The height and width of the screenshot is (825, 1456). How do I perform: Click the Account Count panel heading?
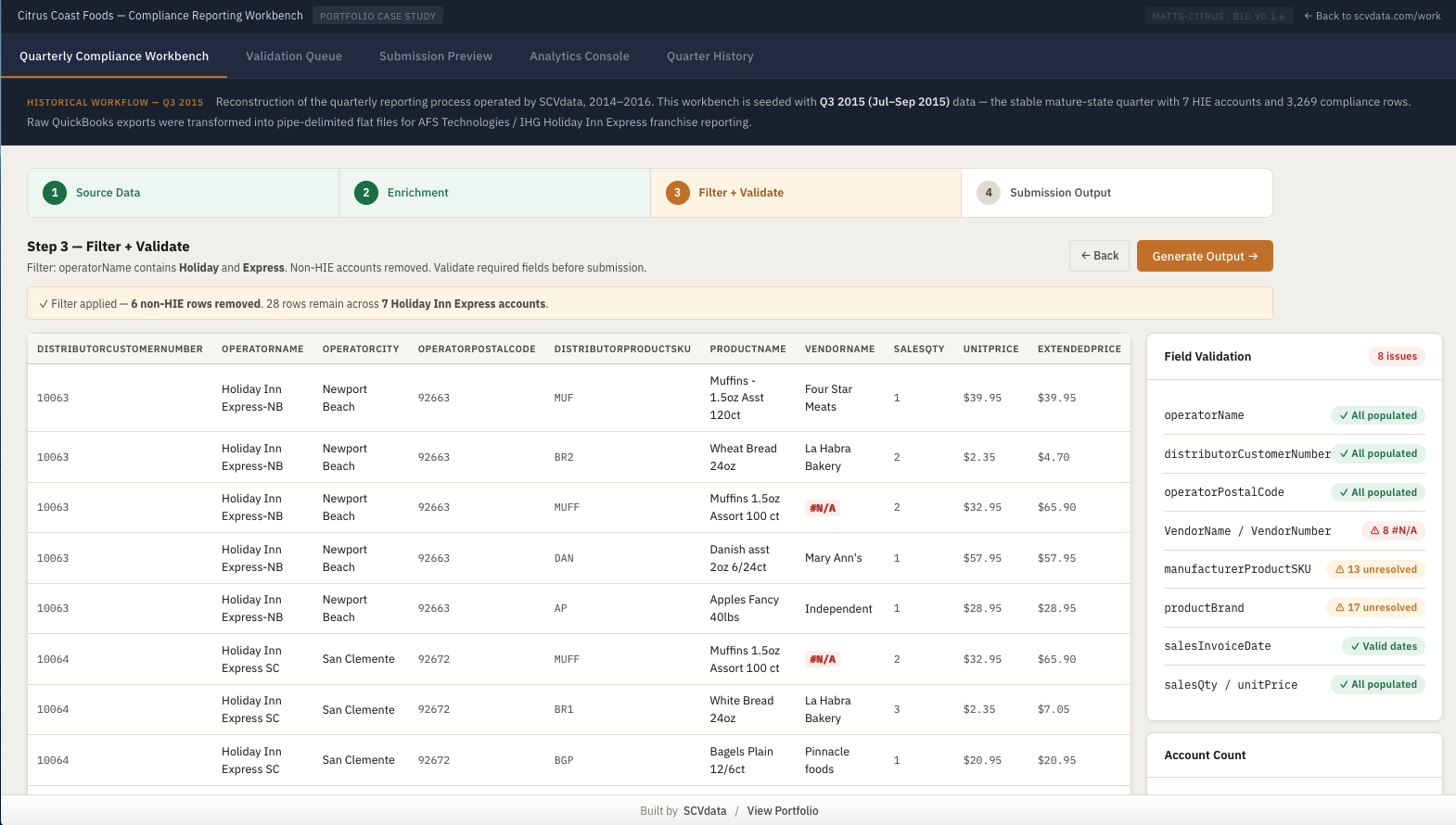click(1205, 755)
